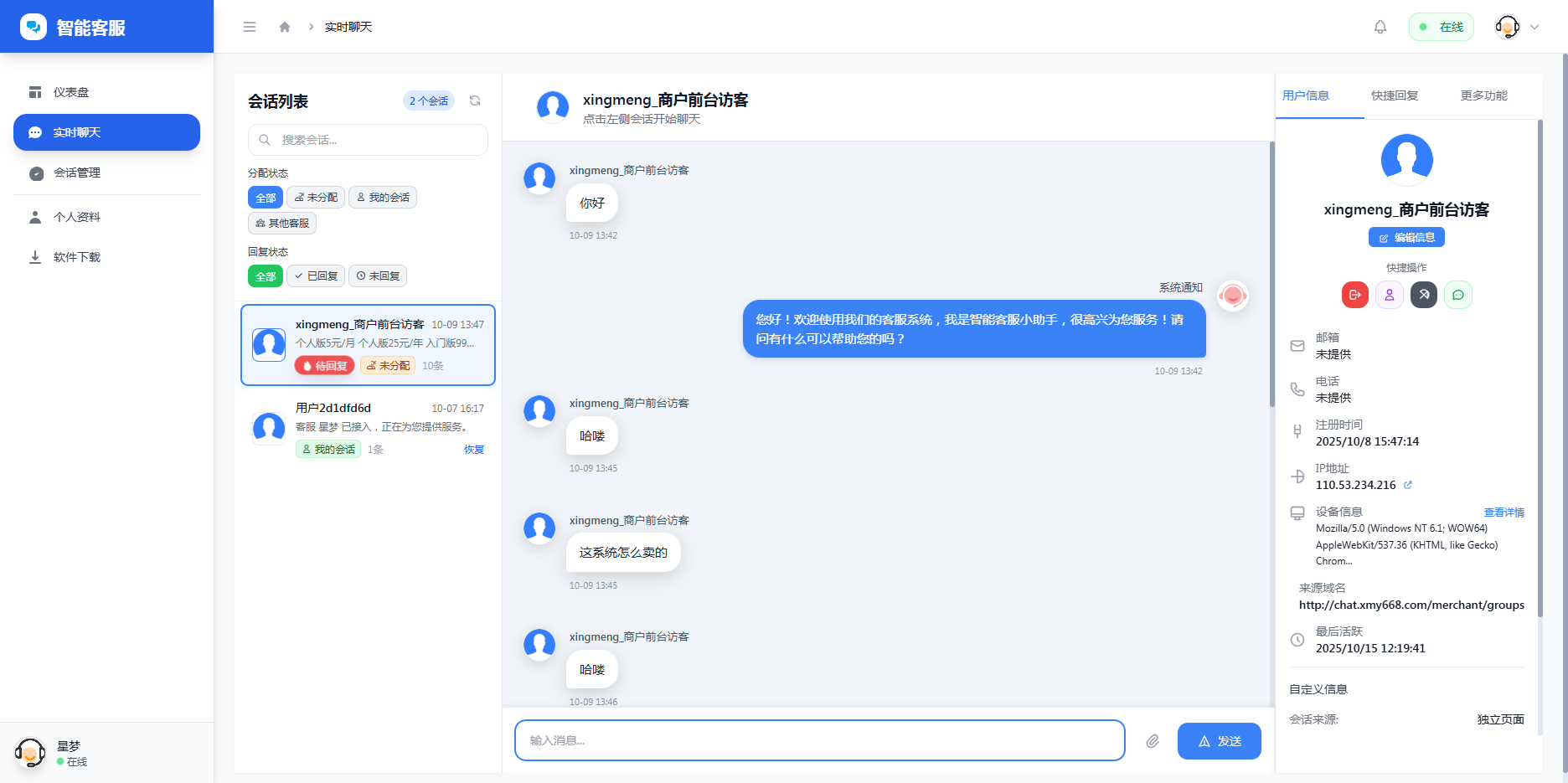Click the 在线 online status badge
This screenshot has width=1568, height=783.
tap(1442, 27)
